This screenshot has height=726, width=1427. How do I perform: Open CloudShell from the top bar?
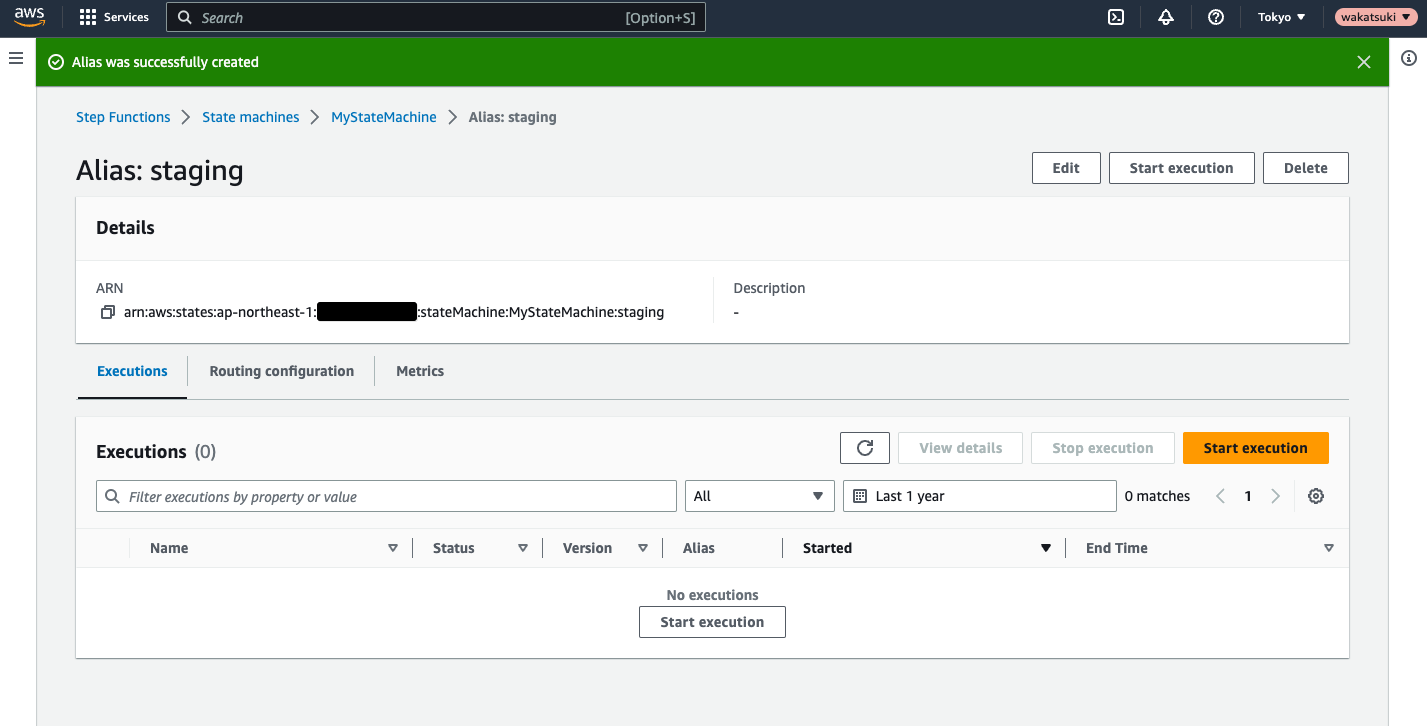point(1115,17)
